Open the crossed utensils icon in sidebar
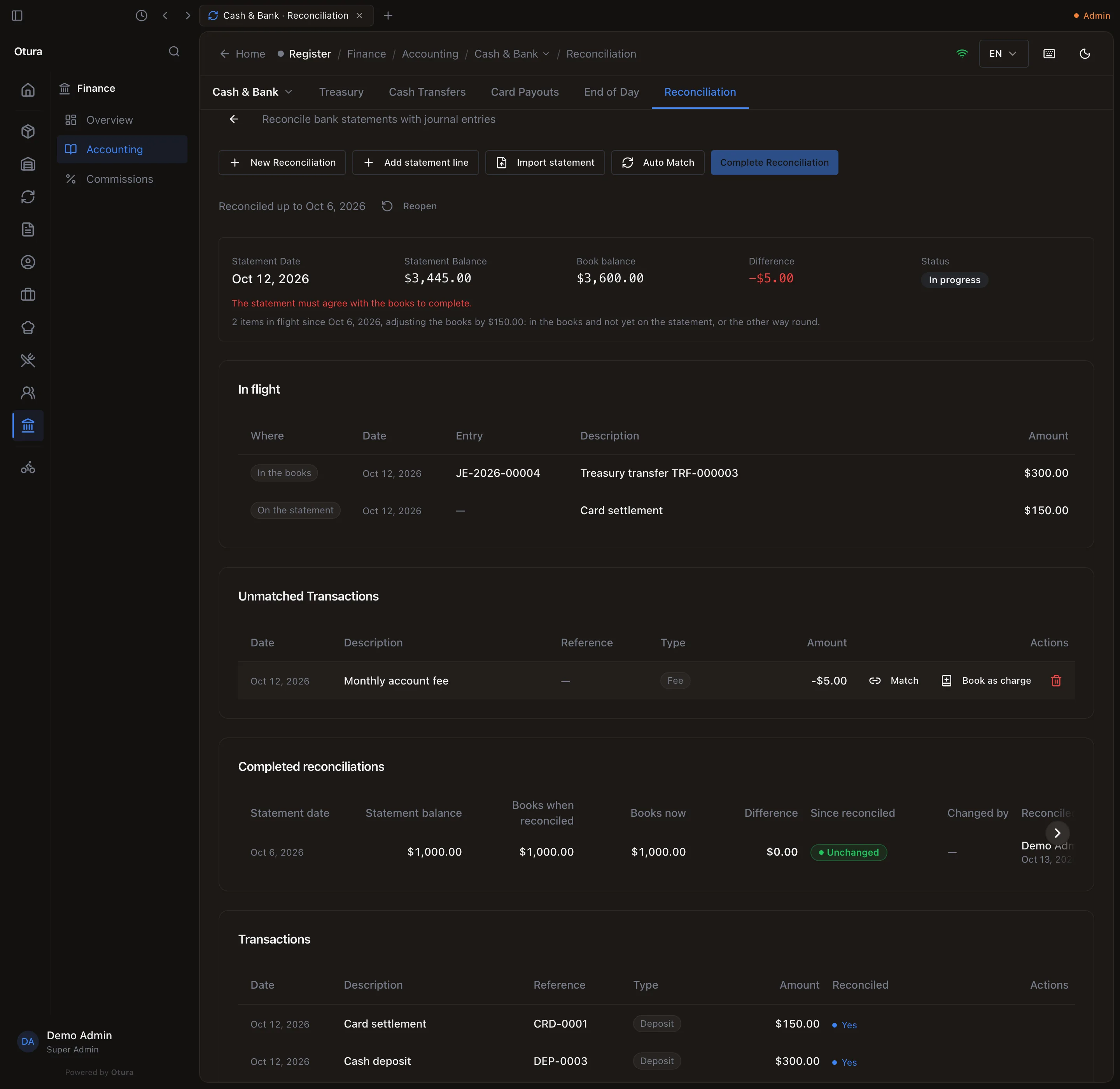The image size is (1120, 1089). tap(28, 360)
